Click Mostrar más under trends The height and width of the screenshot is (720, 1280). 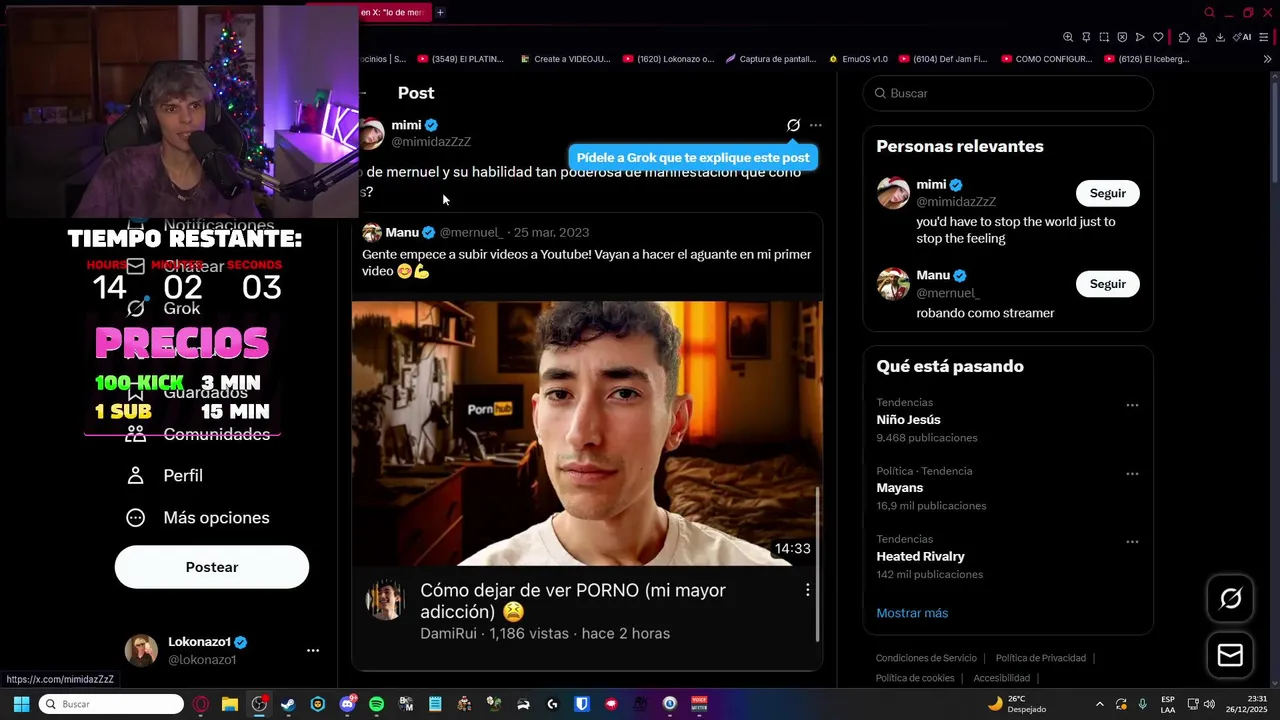[912, 613]
